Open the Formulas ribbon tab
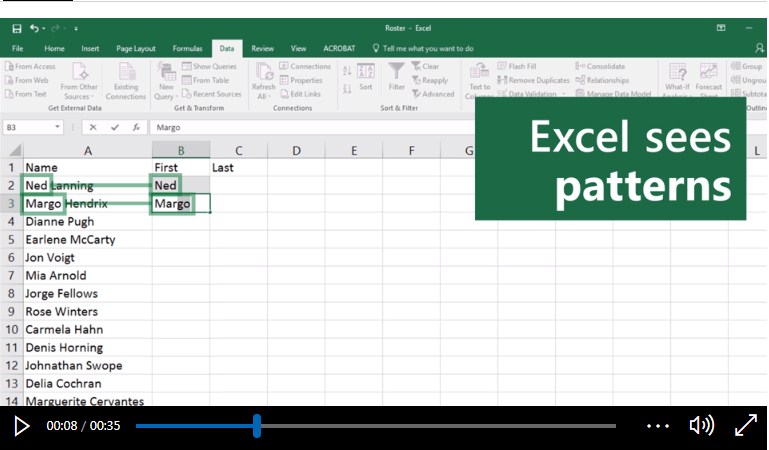 187,49
